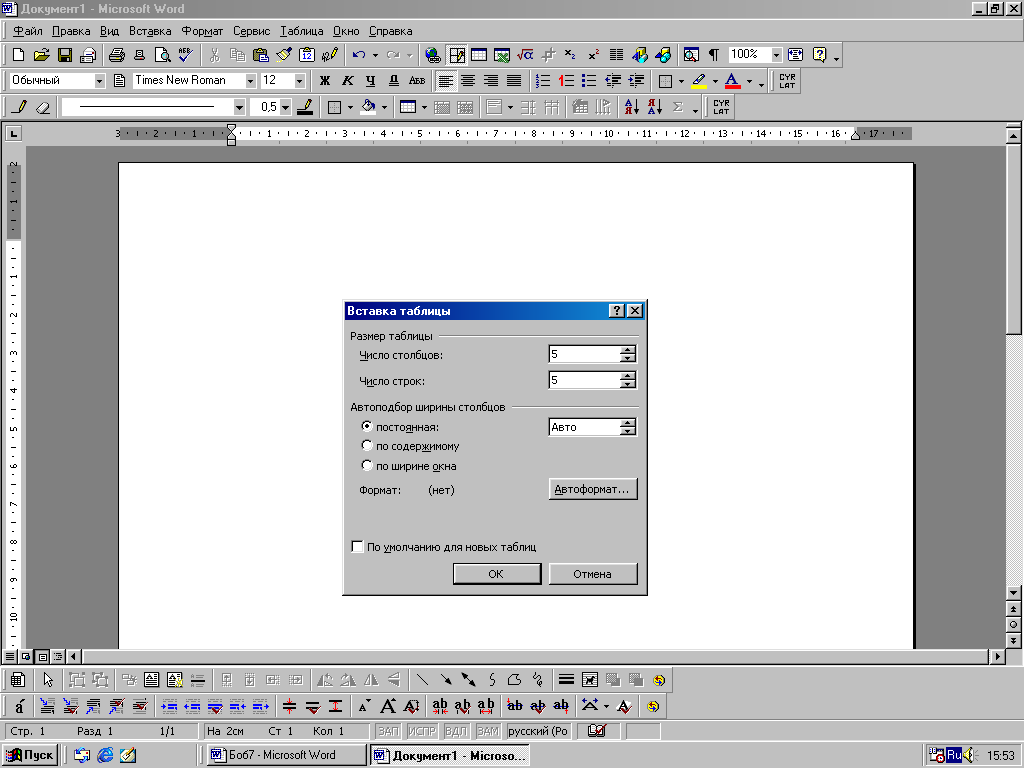Toggle the ИСПР status bar indicator
The height and width of the screenshot is (768, 1024).
click(x=422, y=731)
